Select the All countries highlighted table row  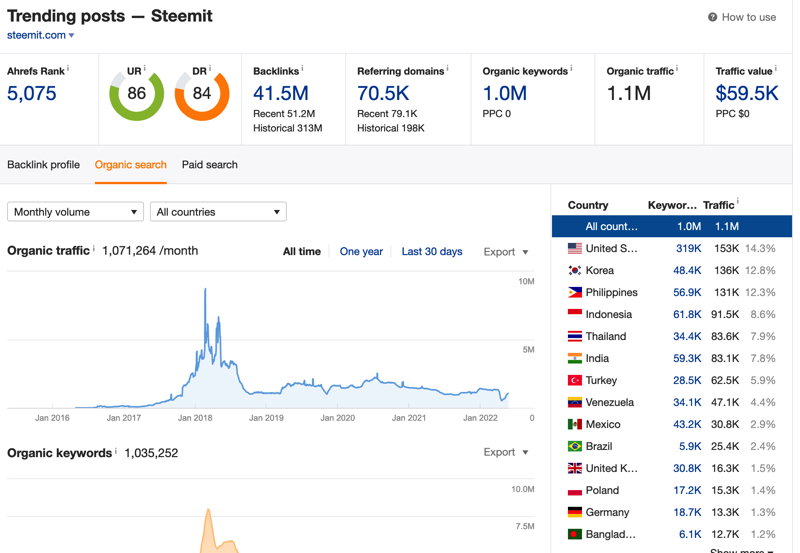tap(672, 227)
